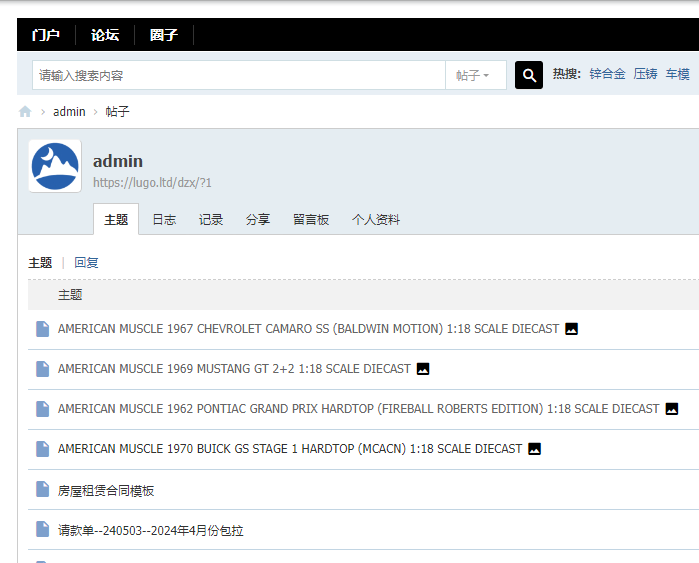Click document icon beside 房屋租赁合同模板

coord(42,490)
